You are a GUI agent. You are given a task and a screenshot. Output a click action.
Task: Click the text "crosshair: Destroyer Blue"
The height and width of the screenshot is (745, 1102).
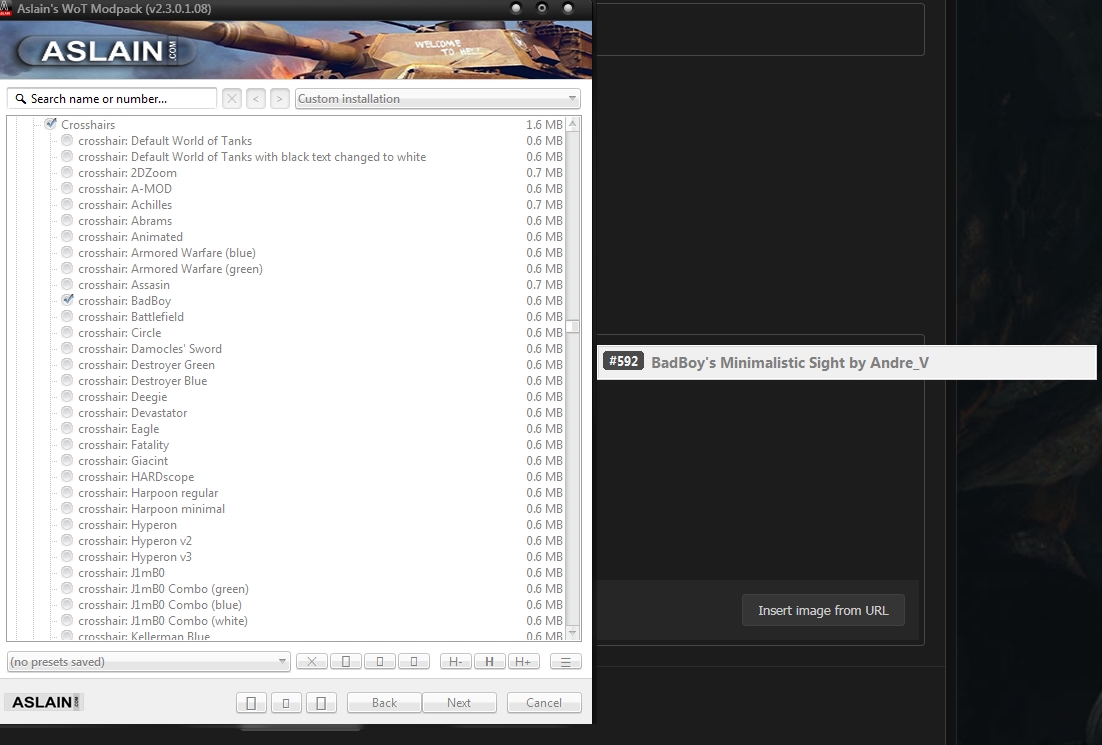point(143,381)
